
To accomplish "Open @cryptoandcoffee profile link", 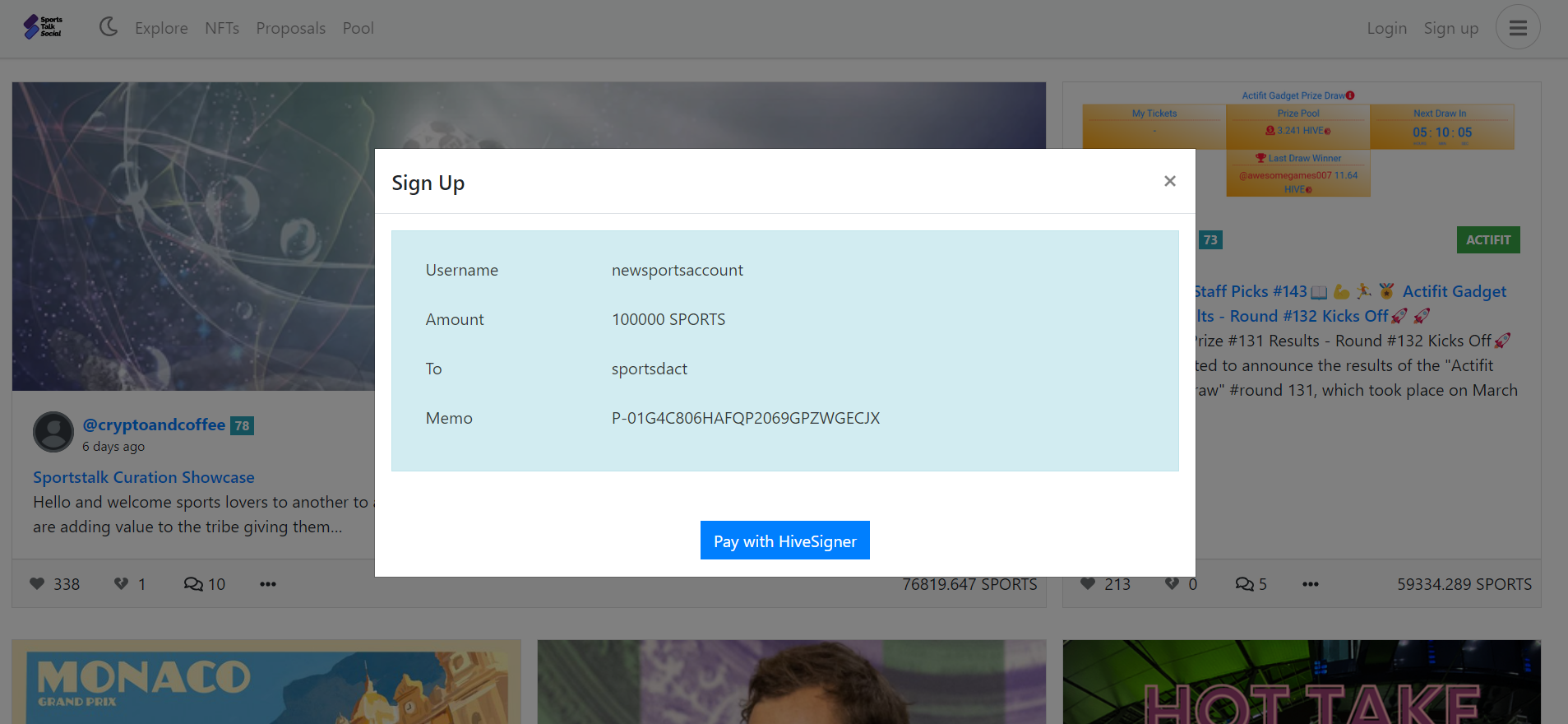I will pos(154,425).
